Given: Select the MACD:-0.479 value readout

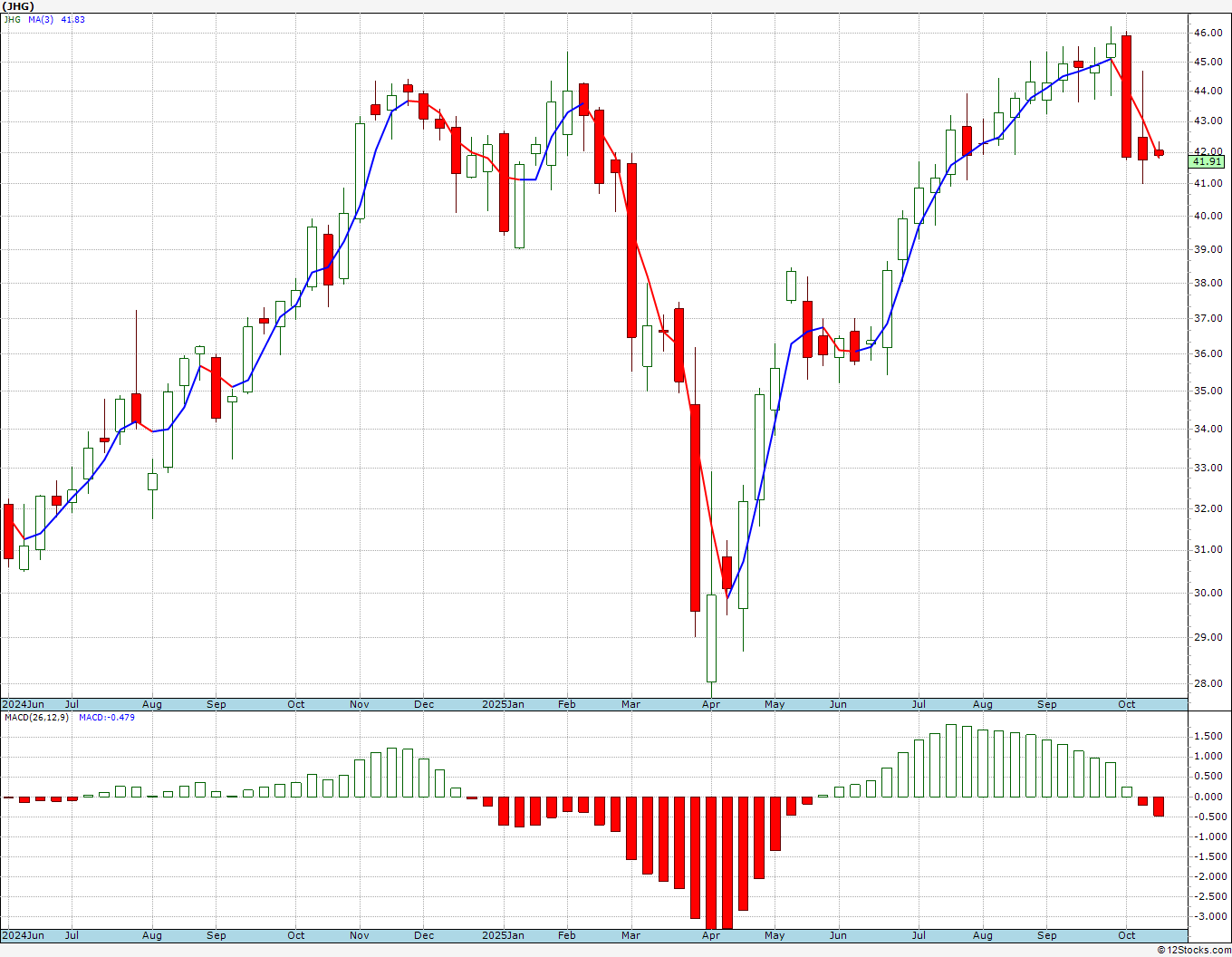Looking at the screenshot, I should point(107,717).
